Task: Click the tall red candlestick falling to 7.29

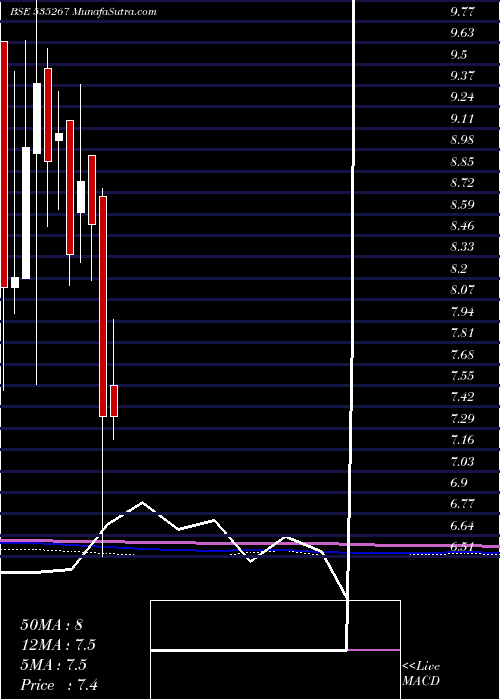Action: click(x=103, y=306)
